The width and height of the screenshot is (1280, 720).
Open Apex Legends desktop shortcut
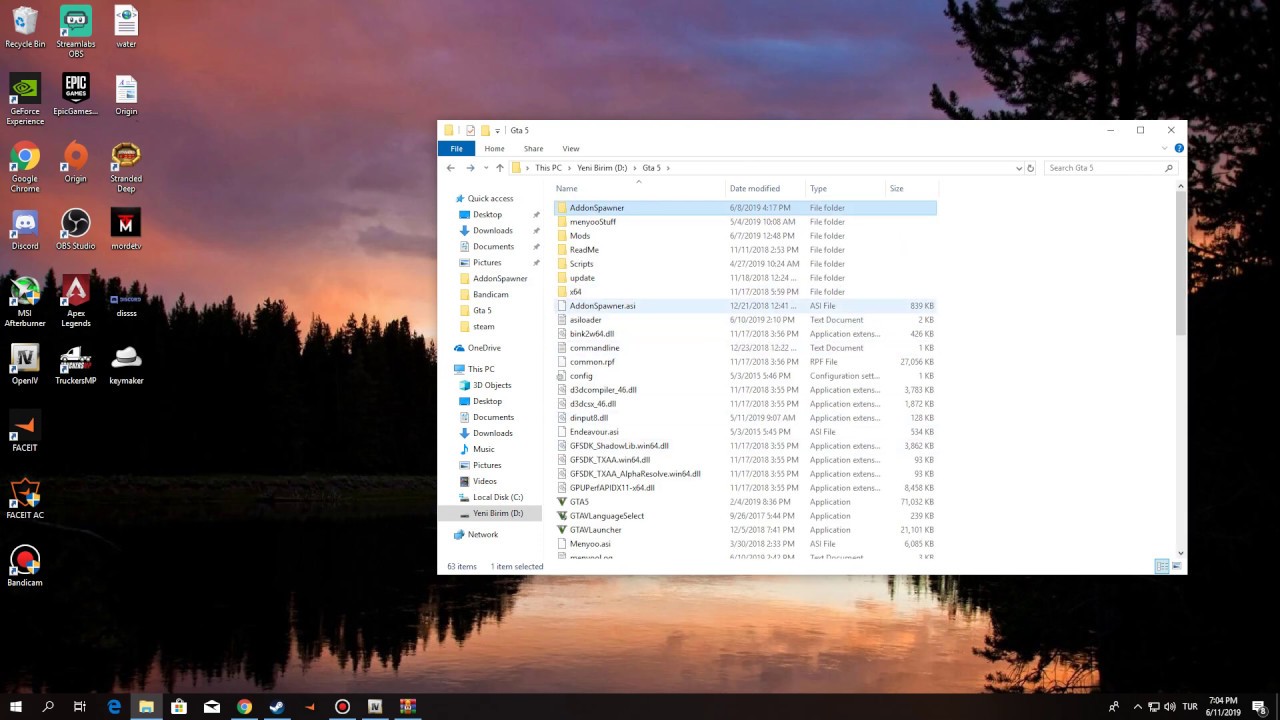click(x=75, y=301)
